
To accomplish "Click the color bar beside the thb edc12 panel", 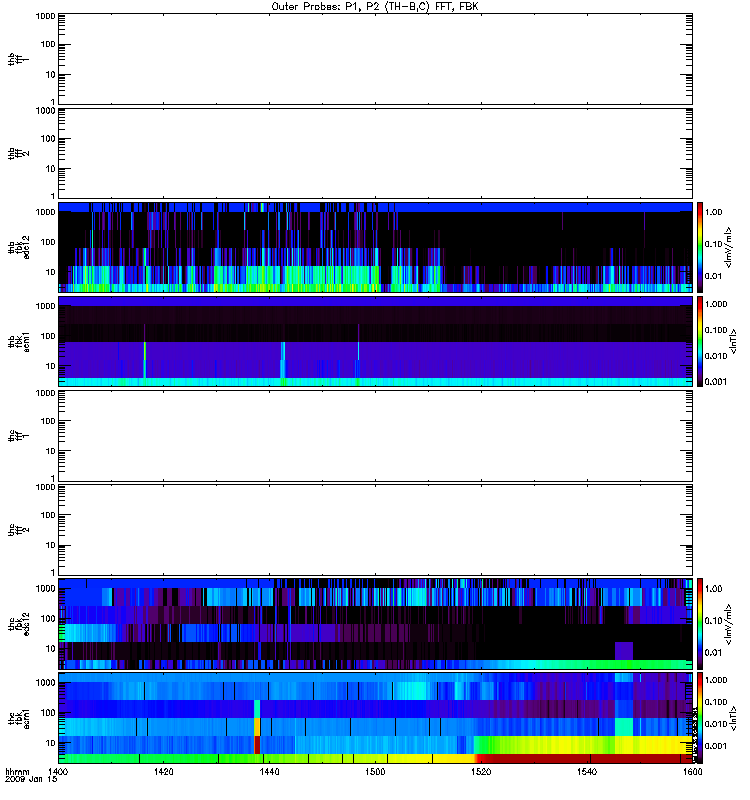I will pyautogui.click(x=700, y=247).
